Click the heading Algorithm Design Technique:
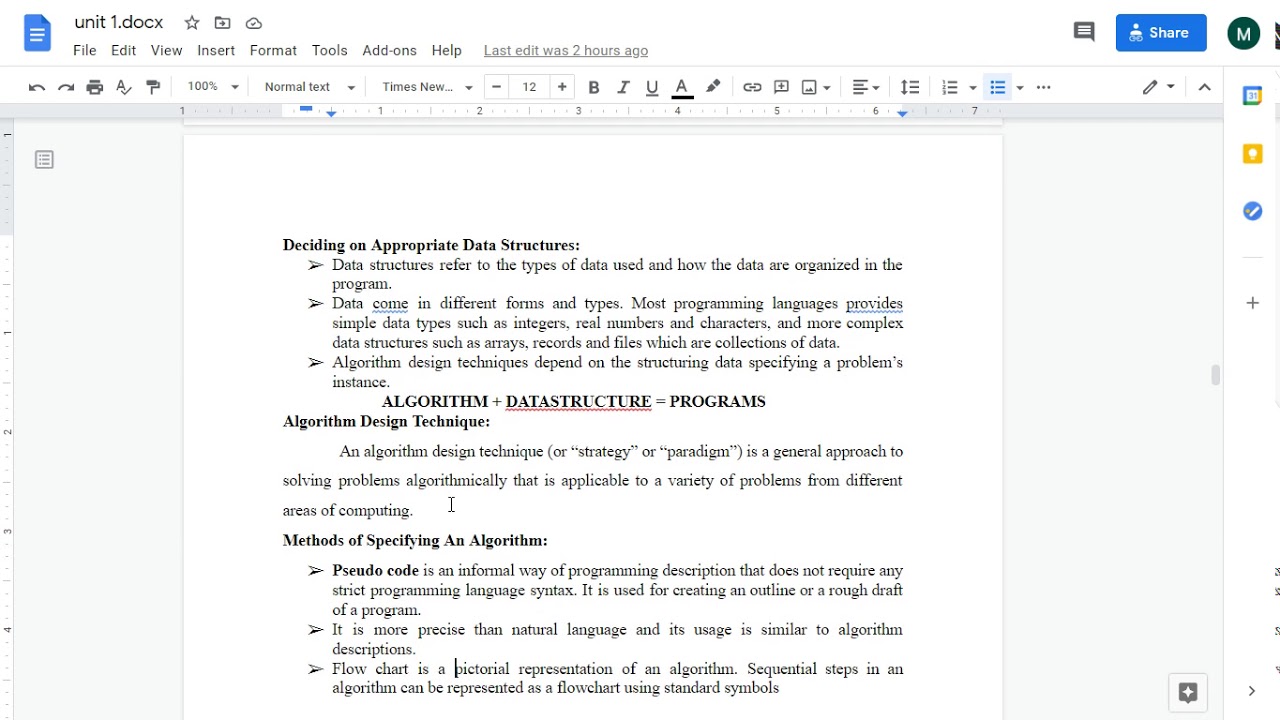This screenshot has width=1280, height=720. pyautogui.click(x=386, y=422)
